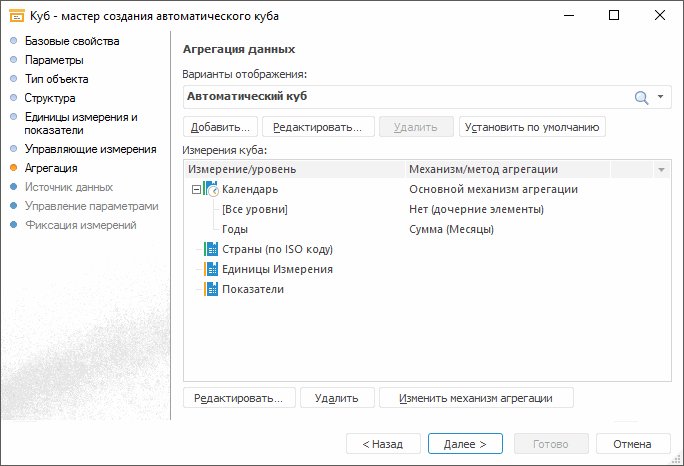Screen dimensions: 684x466
Task: Click the Единицы Измерения dimension icon
Action: coord(211,269)
